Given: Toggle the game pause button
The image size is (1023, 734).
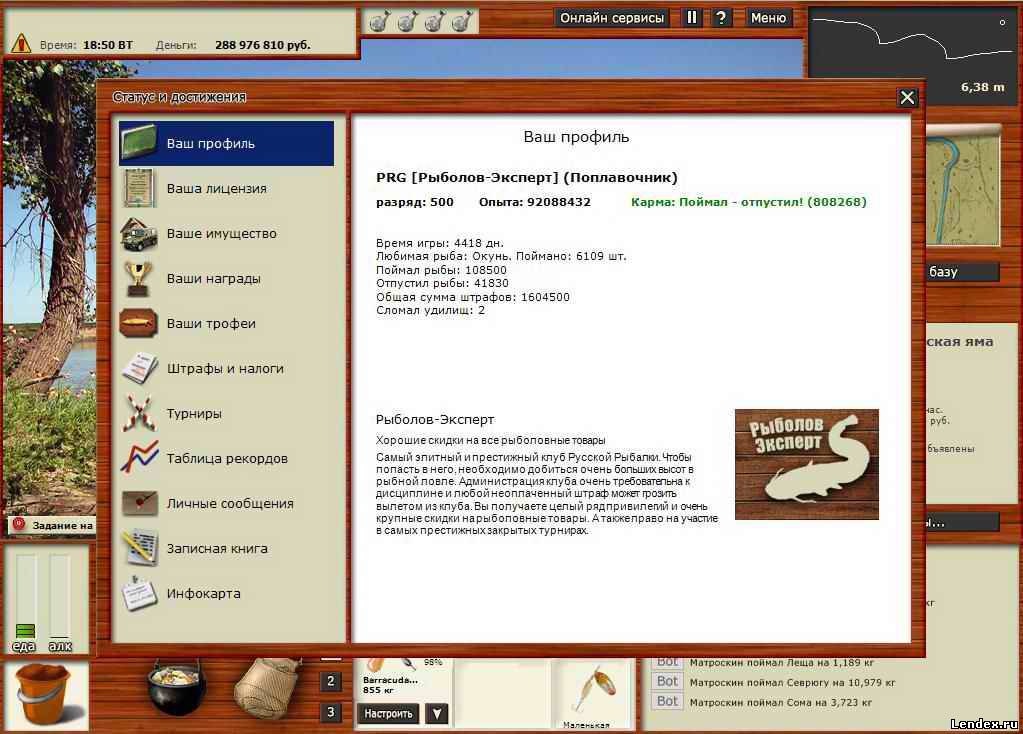Looking at the screenshot, I should point(692,18).
